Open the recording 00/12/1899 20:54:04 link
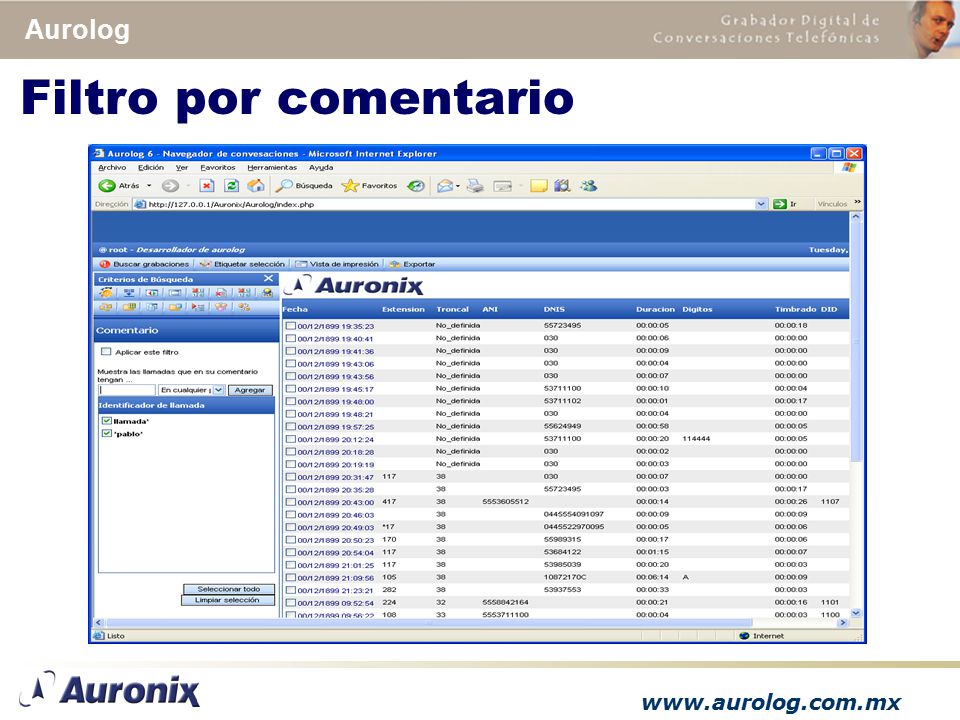 click(336, 552)
